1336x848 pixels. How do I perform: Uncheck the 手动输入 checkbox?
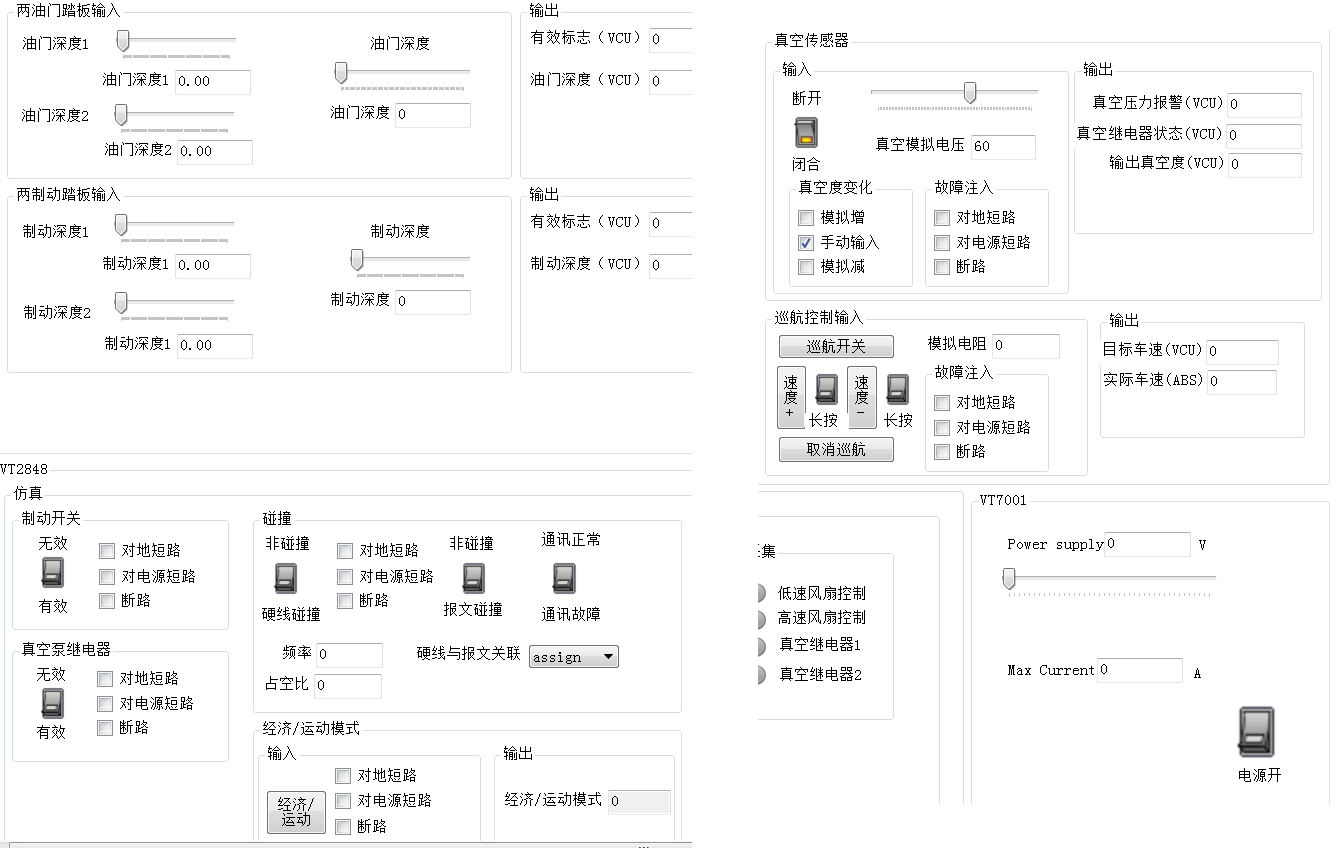[806, 242]
